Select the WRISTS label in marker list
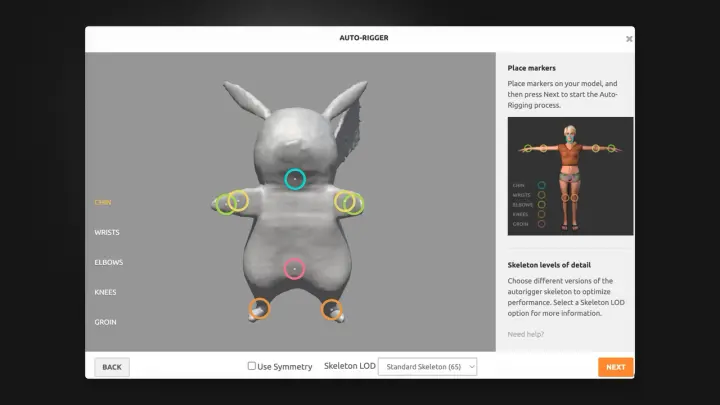This screenshot has width=720, height=405. tap(107, 232)
